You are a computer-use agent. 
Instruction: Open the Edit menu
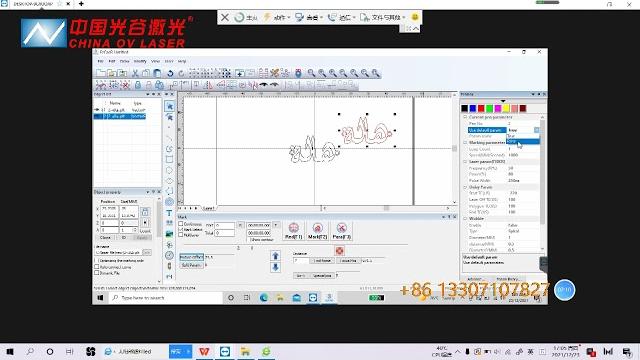[x=112, y=61]
